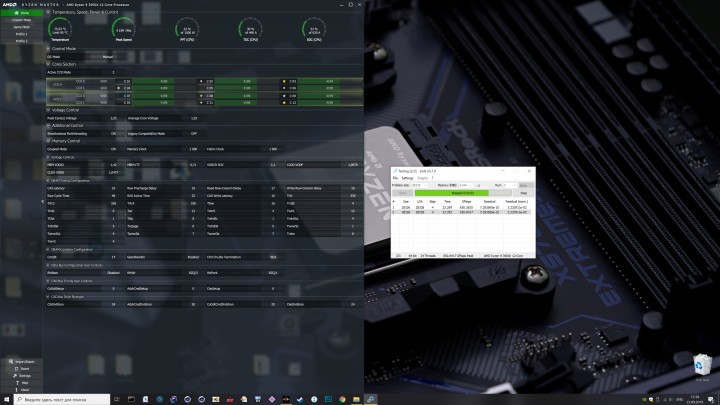This screenshot has height=405, width=720.
Task: Click the TDC (CPU) gauge
Action: click(250, 29)
